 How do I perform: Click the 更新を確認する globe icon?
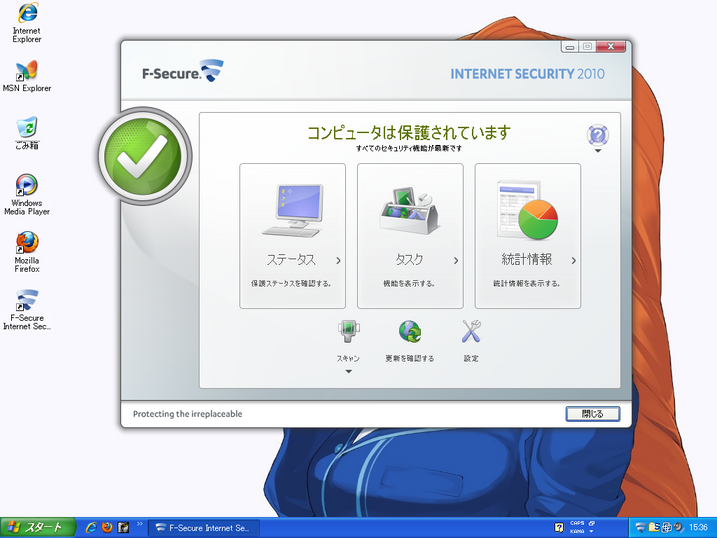pyautogui.click(x=410, y=332)
